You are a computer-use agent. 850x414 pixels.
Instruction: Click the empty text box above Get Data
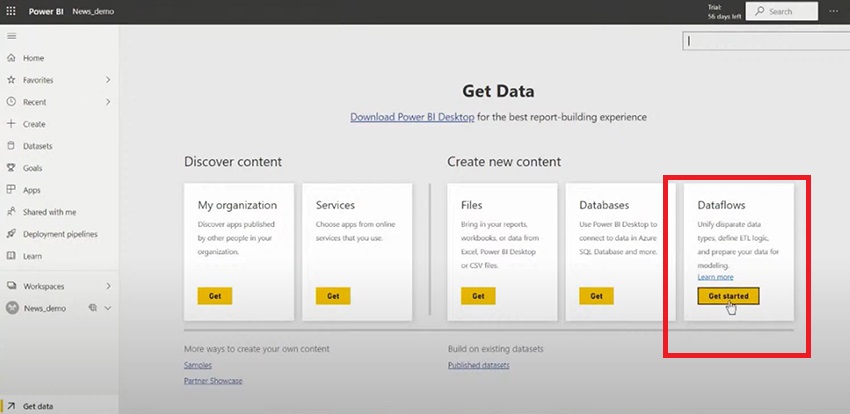(766, 41)
